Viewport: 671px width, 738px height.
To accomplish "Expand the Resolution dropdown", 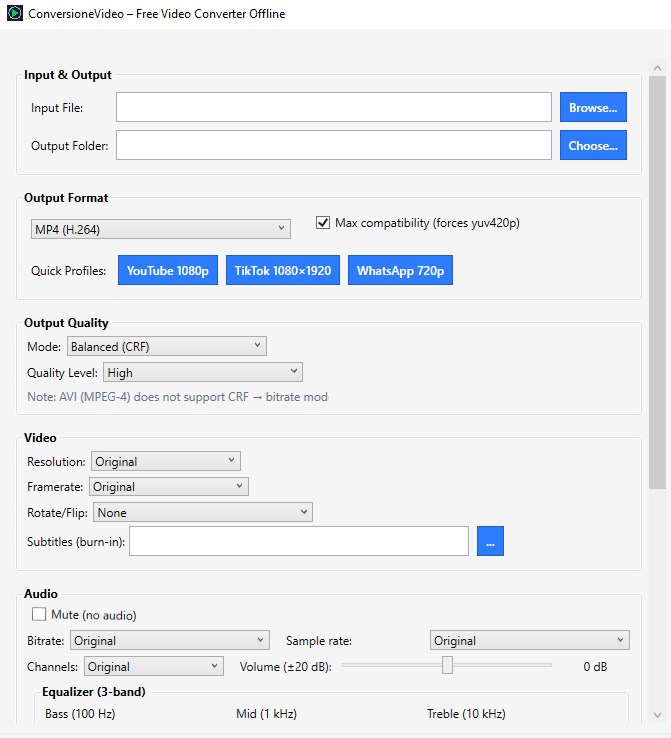I will click(x=166, y=461).
